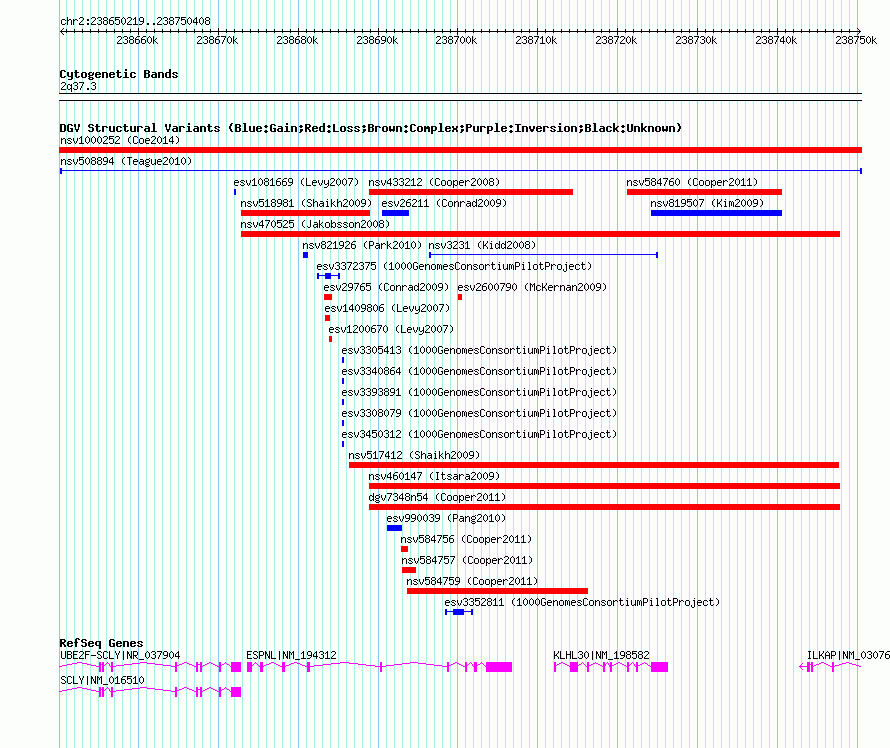The image size is (890, 748).
Task: Click the chr2:238650219..238750408 coordinate label
Action: [x=135, y=21]
